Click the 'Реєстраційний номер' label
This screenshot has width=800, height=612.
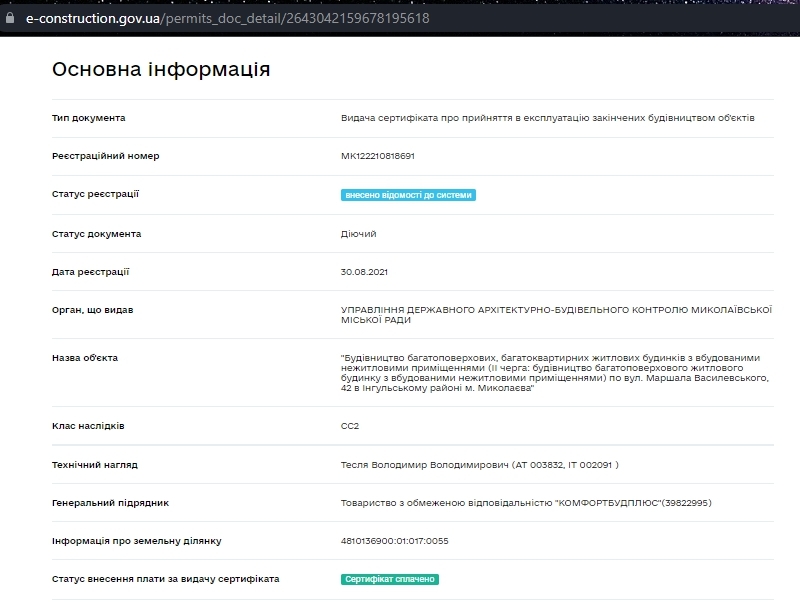(x=106, y=156)
